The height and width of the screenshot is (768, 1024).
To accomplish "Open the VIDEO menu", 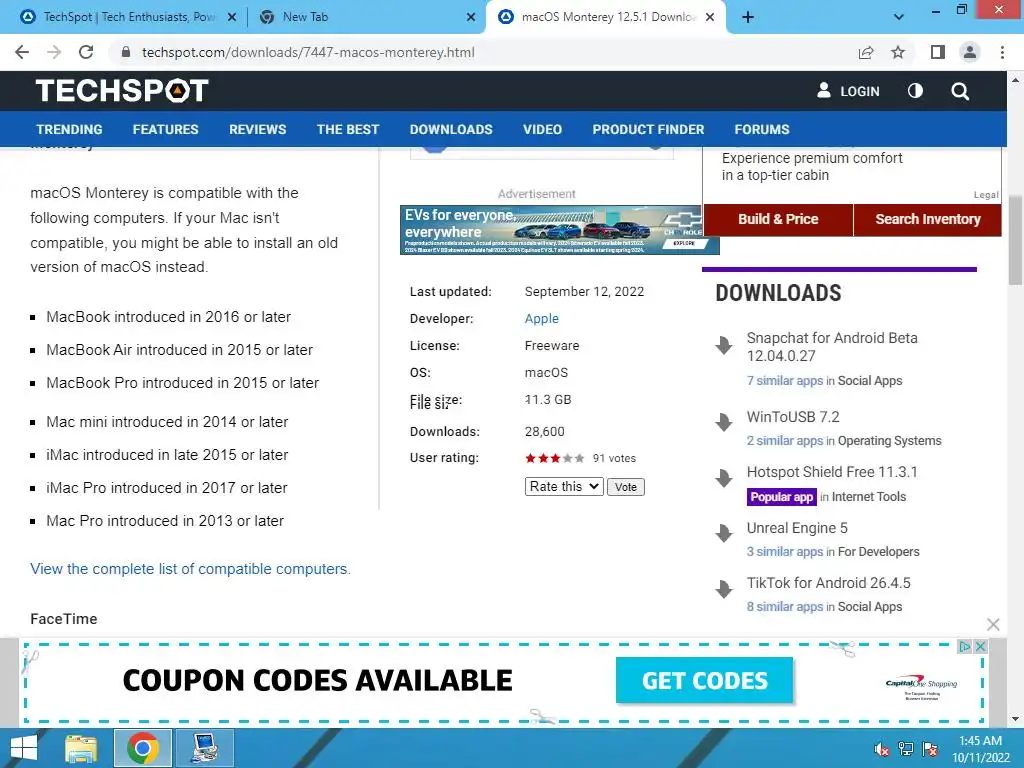I will click(542, 129).
